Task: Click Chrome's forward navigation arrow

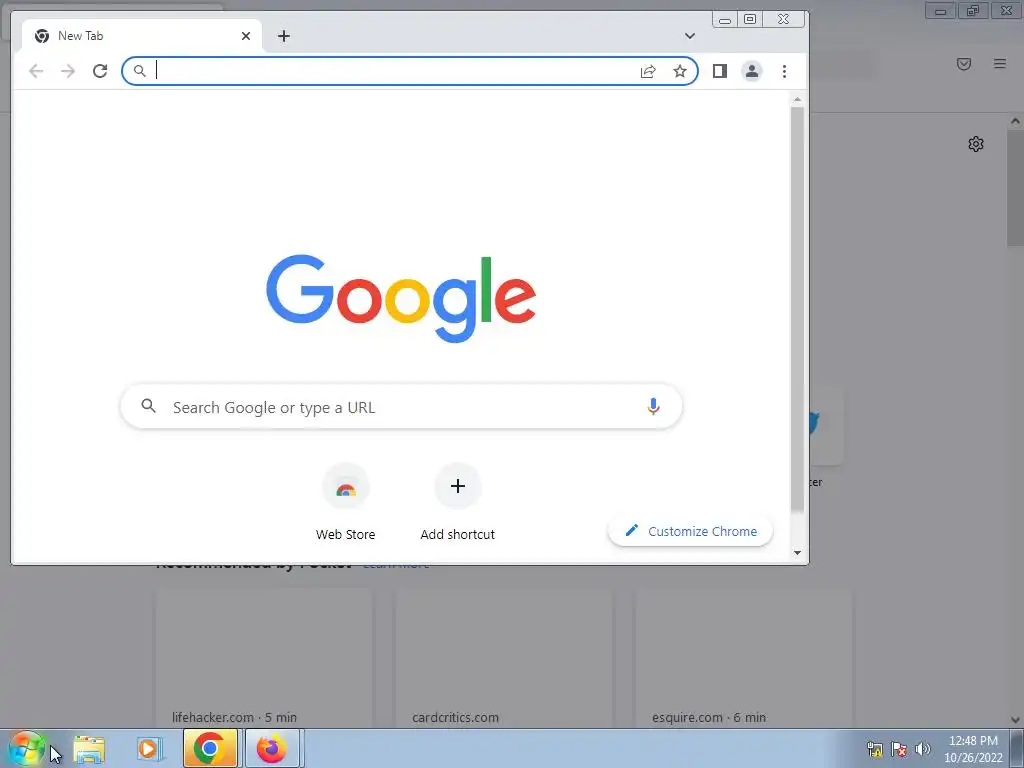Action: point(68,71)
